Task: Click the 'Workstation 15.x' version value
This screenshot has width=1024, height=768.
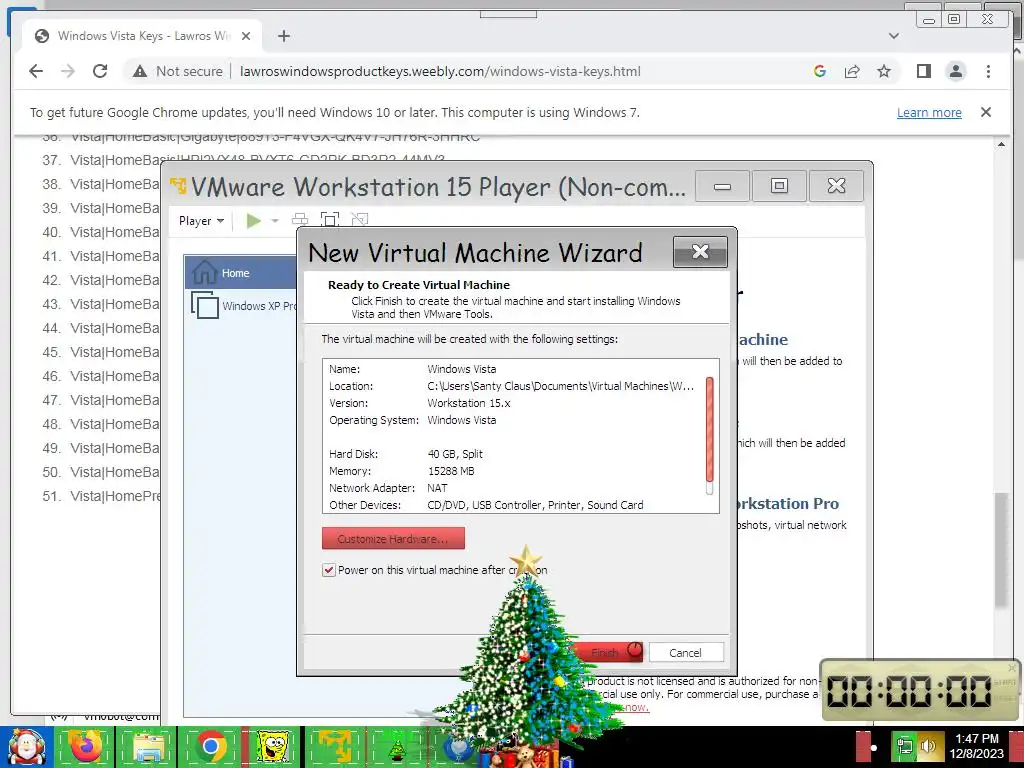Action: click(x=469, y=403)
